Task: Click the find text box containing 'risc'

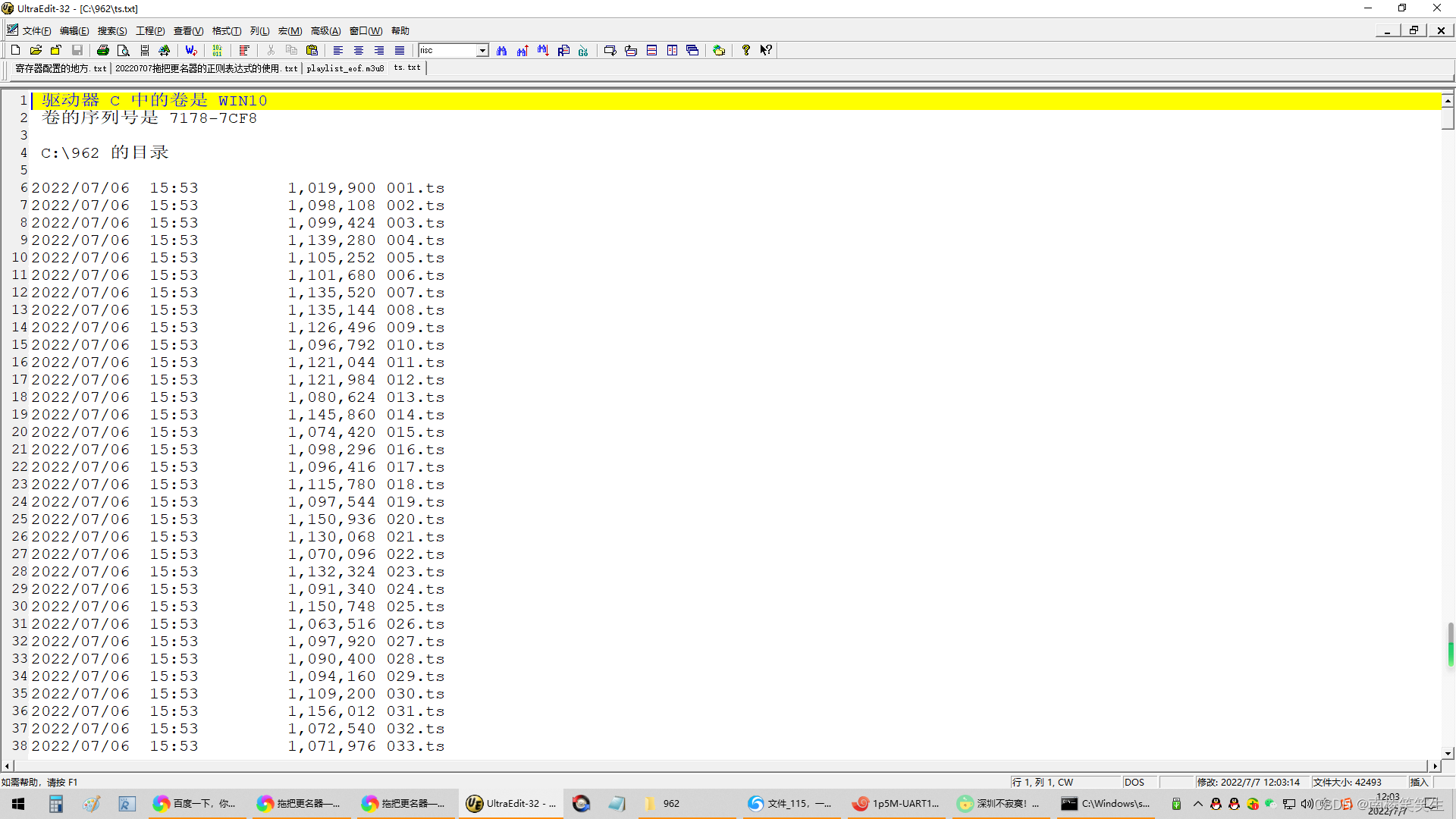Action: pos(447,50)
